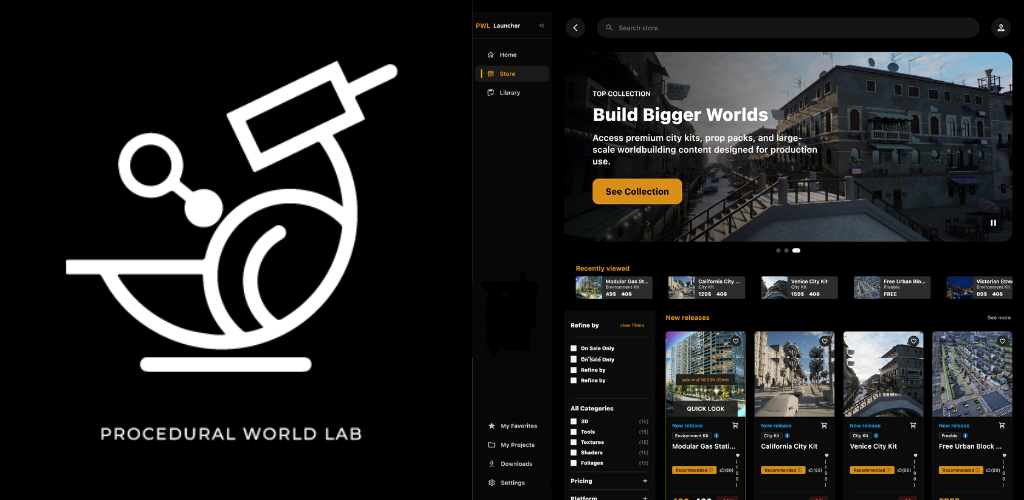Add Free Urban Block to cart

pyautogui.click(x=1002, y=426)
